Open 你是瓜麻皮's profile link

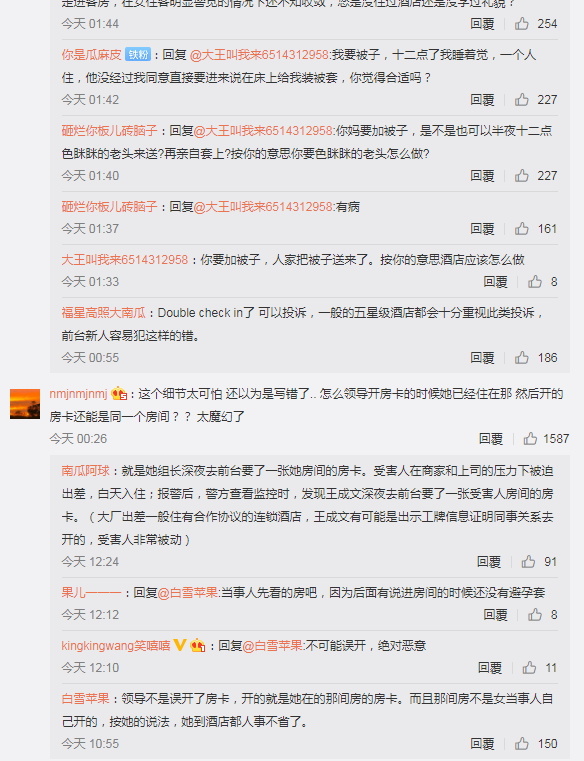pos(91,54)
